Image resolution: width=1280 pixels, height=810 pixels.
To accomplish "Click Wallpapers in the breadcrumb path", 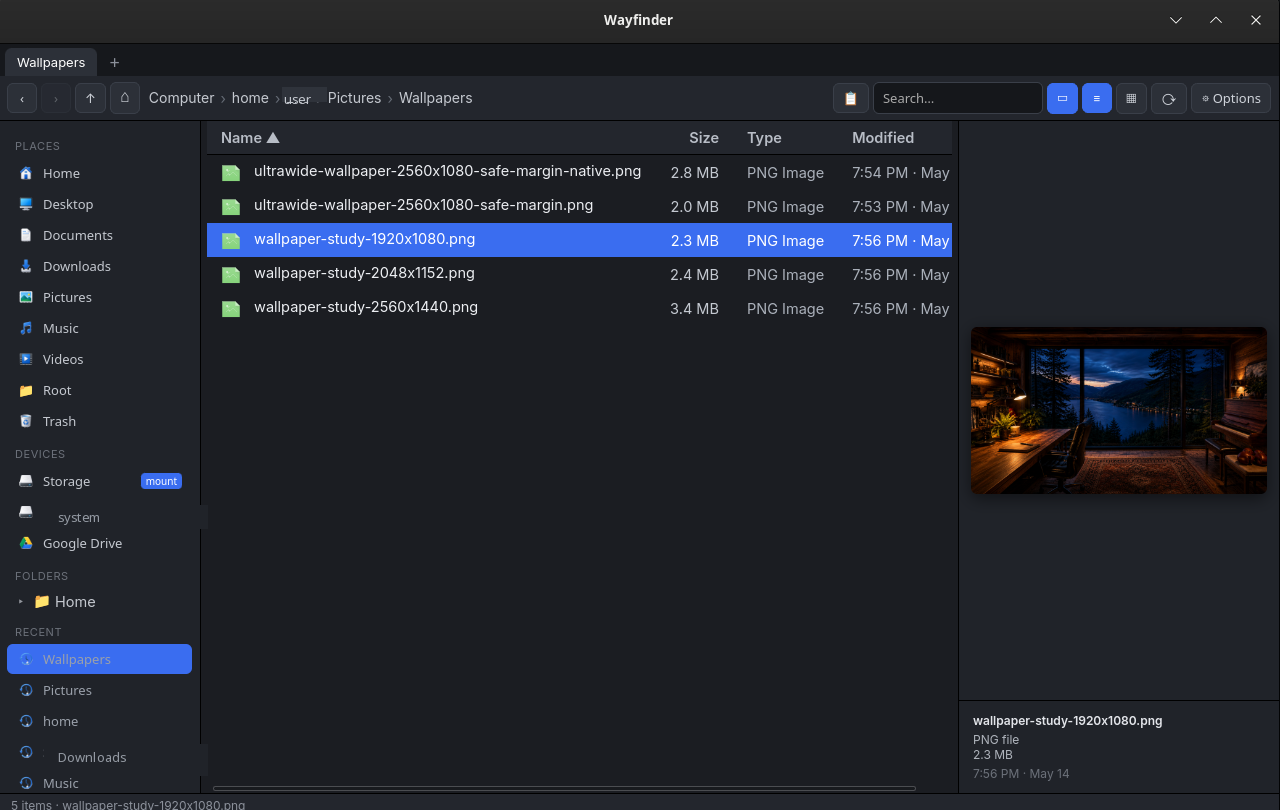I will pos(435,98).
